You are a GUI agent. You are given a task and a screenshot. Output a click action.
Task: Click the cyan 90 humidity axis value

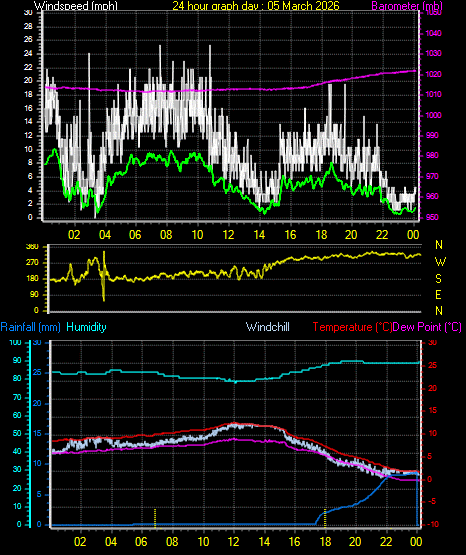click(17, 360)
